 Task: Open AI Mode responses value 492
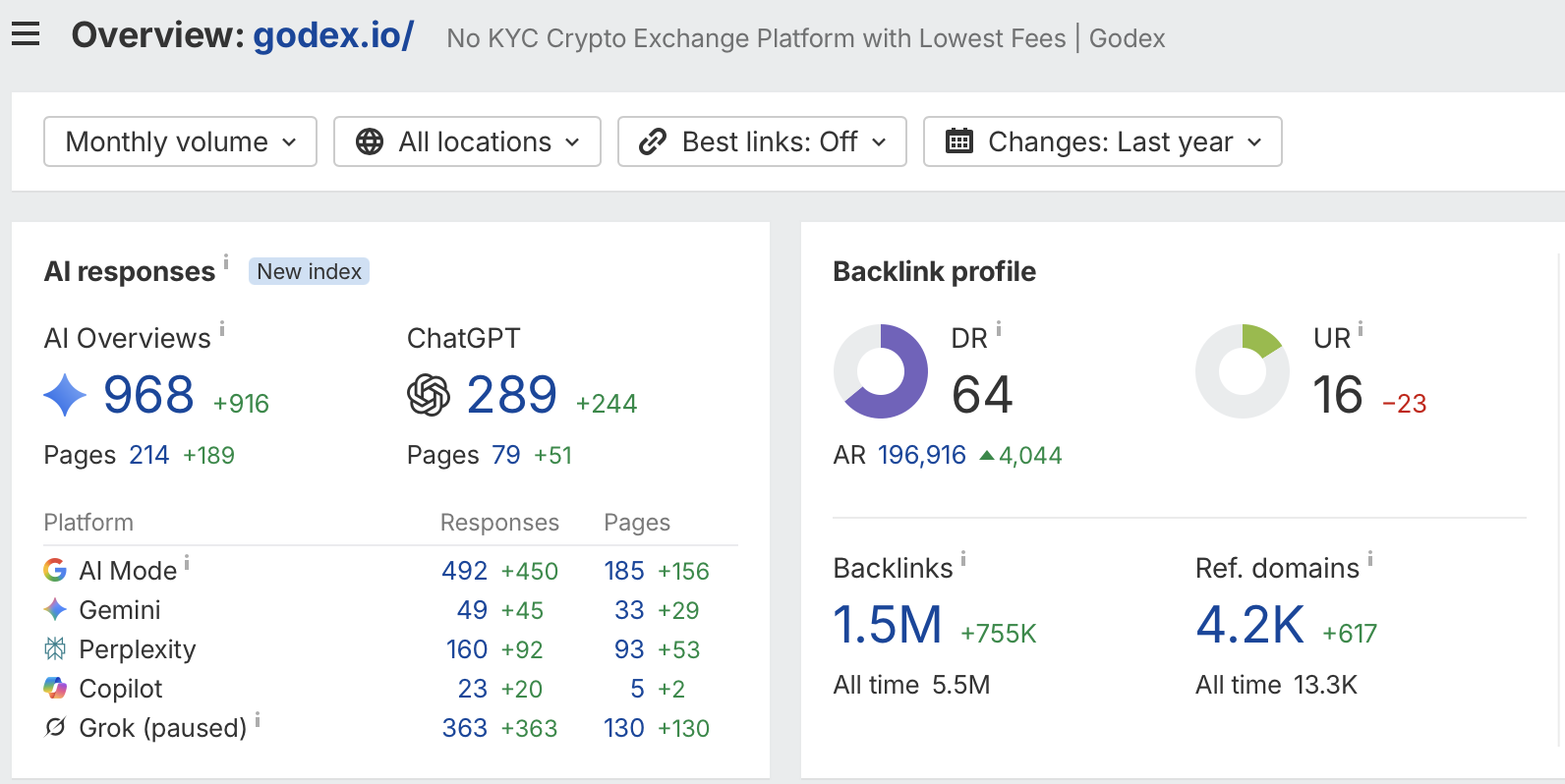click(x=465, y=571)
